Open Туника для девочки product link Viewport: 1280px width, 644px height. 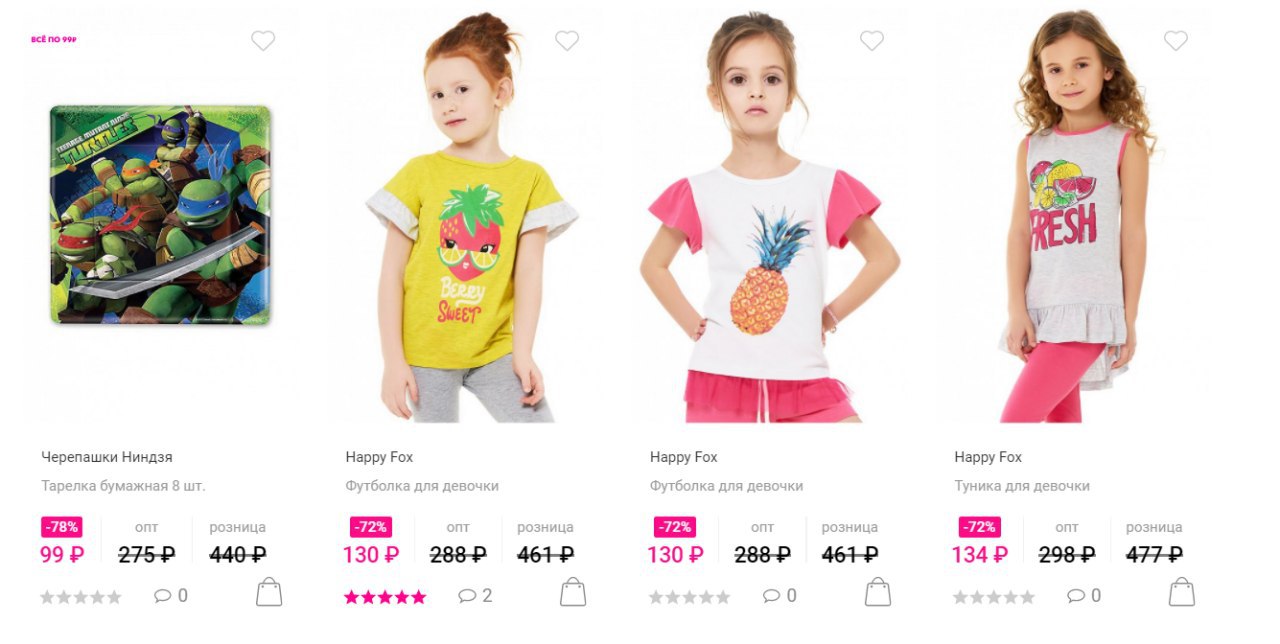click(1022, 486)
